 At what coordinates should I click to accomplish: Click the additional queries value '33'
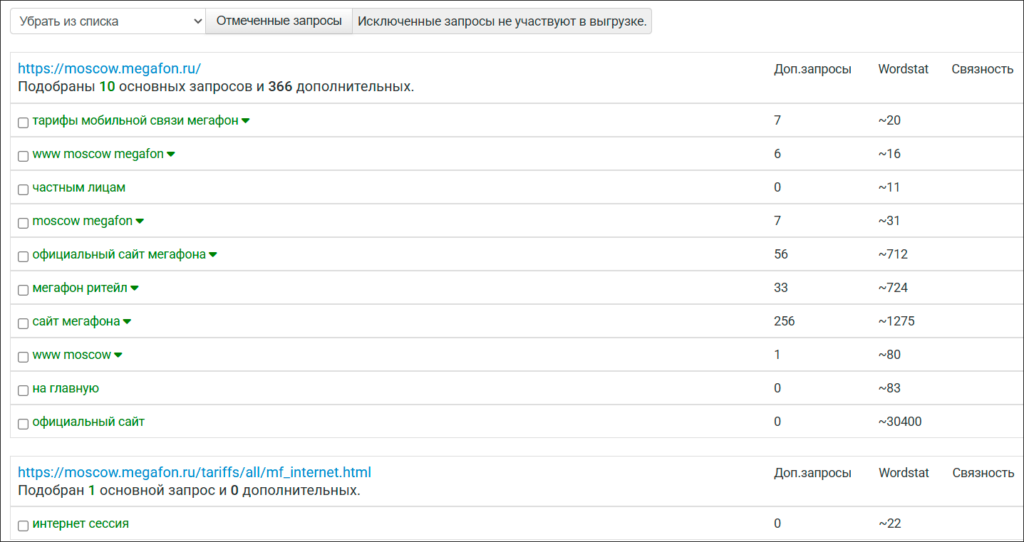(x=781, y=287)
